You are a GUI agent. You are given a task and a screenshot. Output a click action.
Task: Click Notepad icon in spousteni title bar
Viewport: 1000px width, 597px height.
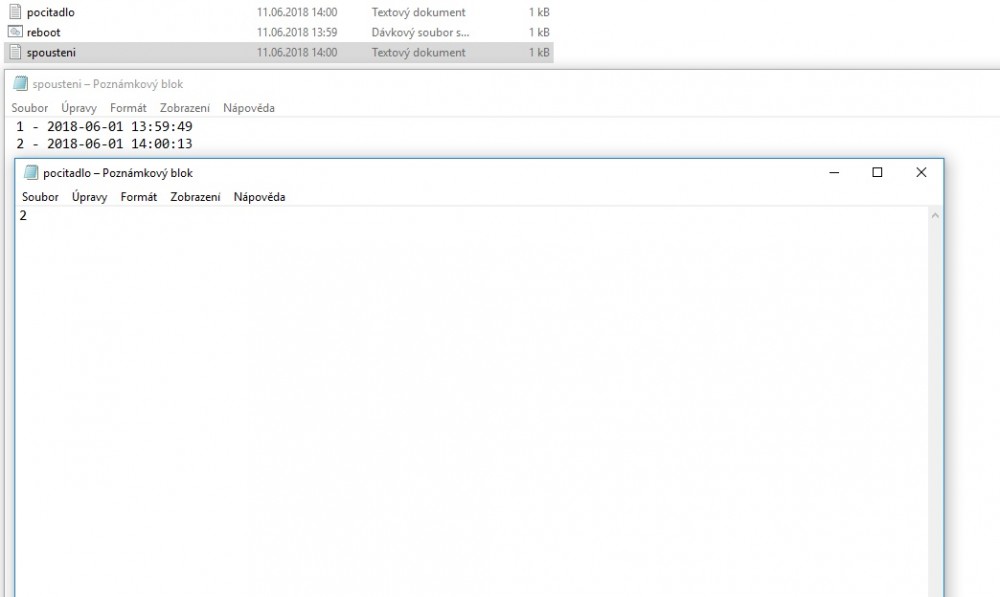click(x=20, y=84)
